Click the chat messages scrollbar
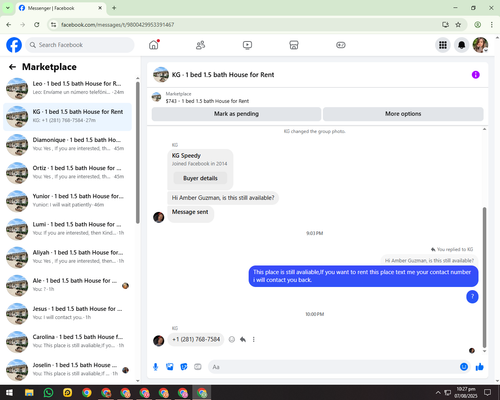 tap(484, 277)
